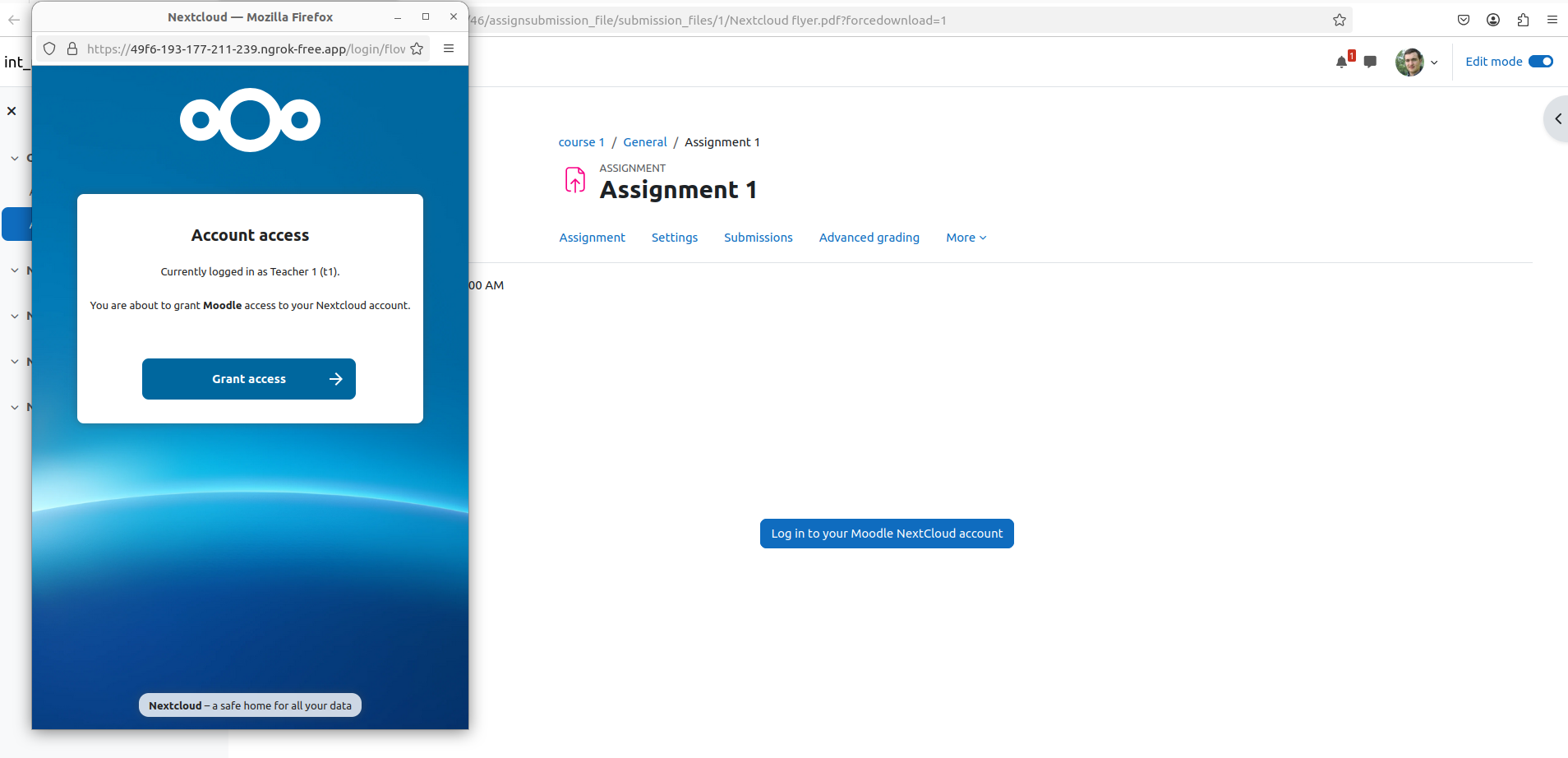The height and width of the screenshot is (758, 1568).
Task: Click the Assignment 1 breadcrumb text
Action: [x=722, y=142]
